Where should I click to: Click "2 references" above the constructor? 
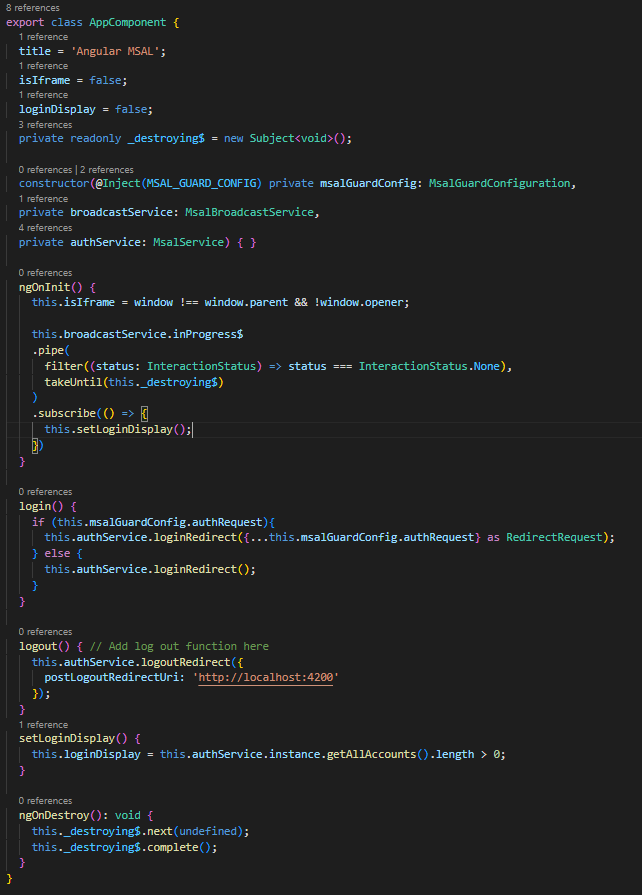tap(106, 169)
